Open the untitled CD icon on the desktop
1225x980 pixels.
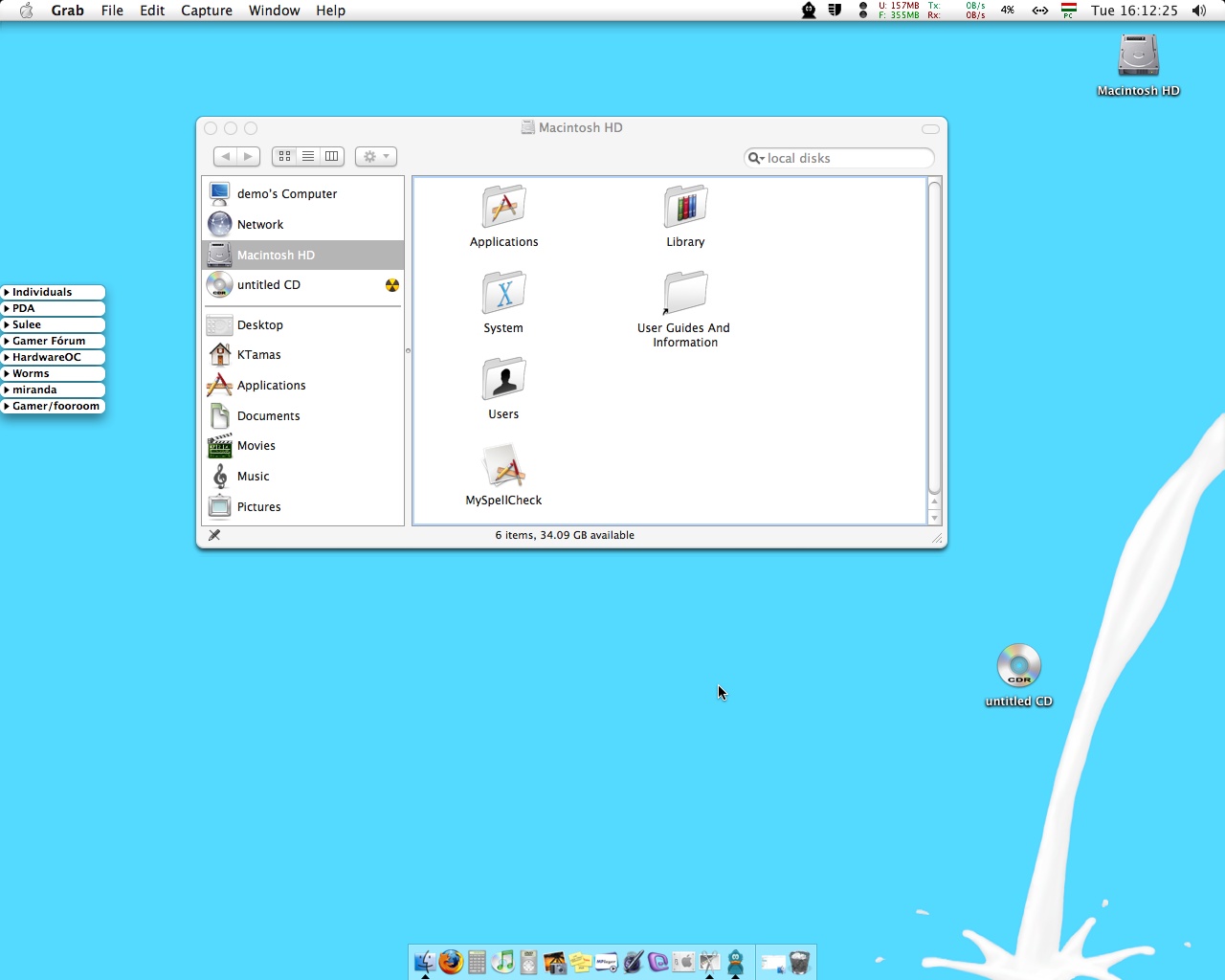pyautogui.click(x=1017, y=663)
